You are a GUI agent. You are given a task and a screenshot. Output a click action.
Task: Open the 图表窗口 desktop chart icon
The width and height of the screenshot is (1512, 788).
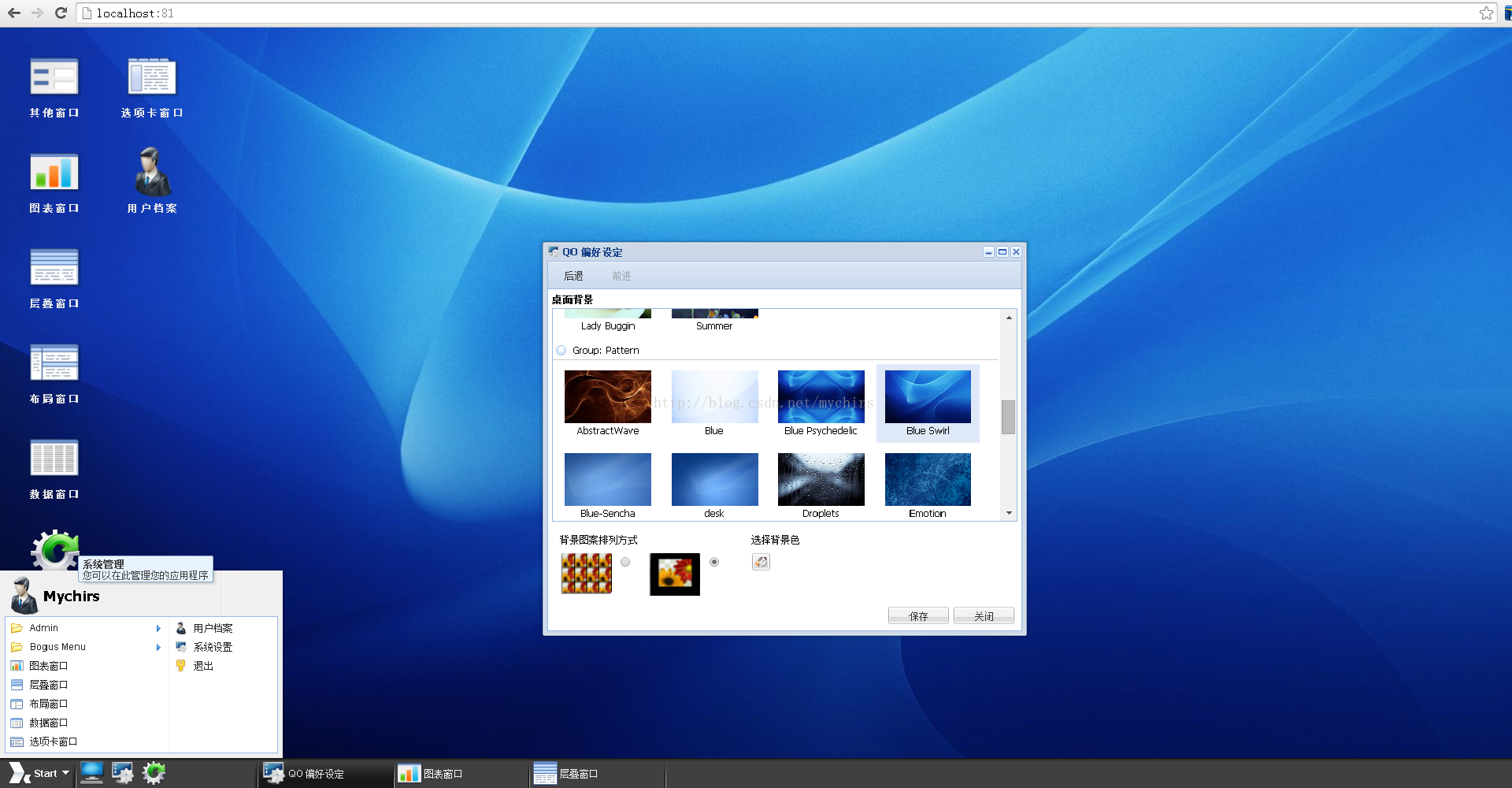54,183
